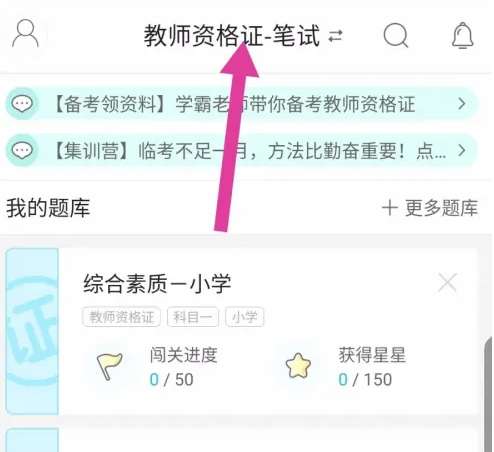This screenshot has height=452, width=494.
Task: Expand the 集训营 banner chevron
Action: pyautogui.click(x=462, y=150)
